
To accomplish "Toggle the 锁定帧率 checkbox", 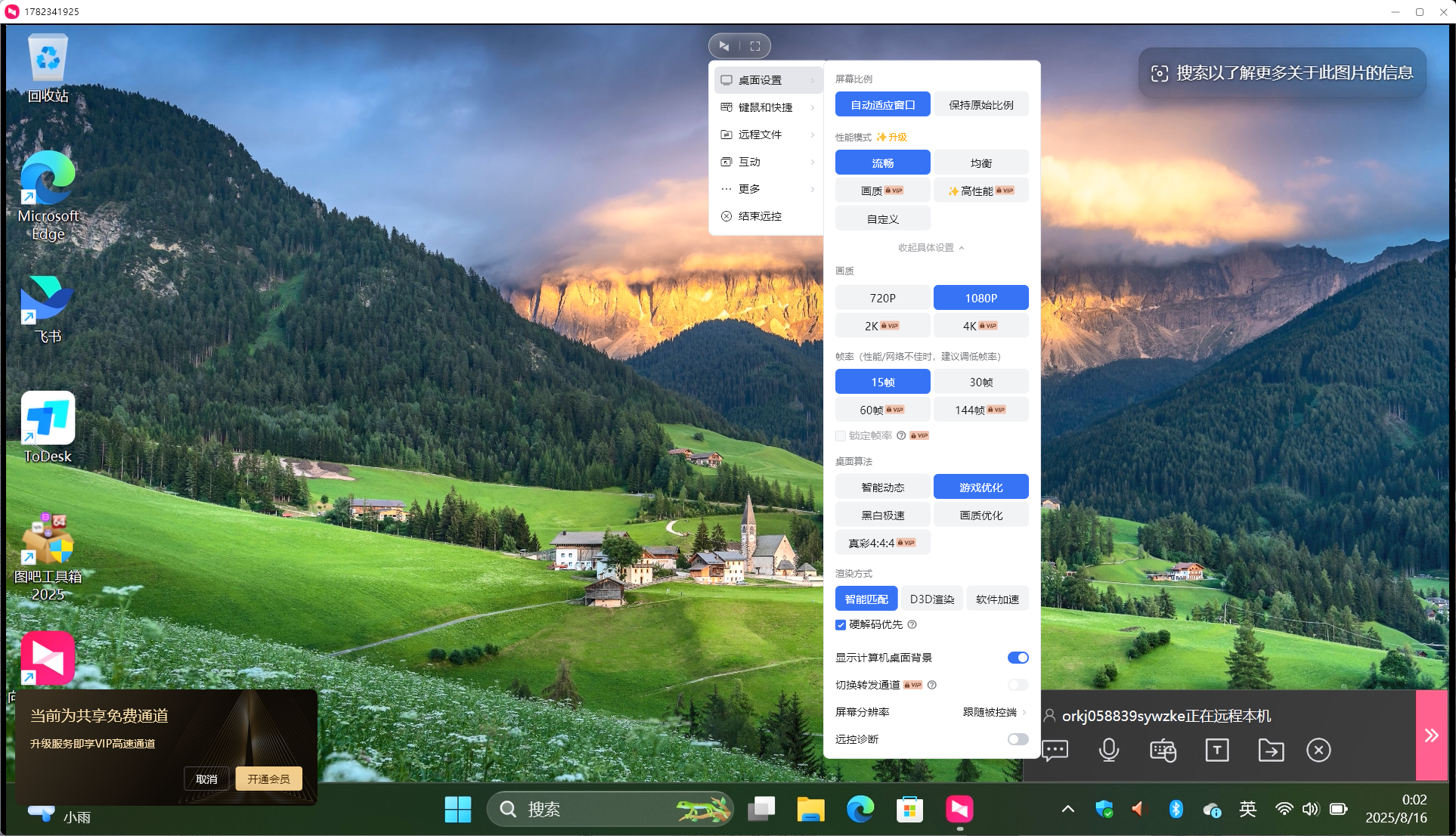I will point(840,435).
